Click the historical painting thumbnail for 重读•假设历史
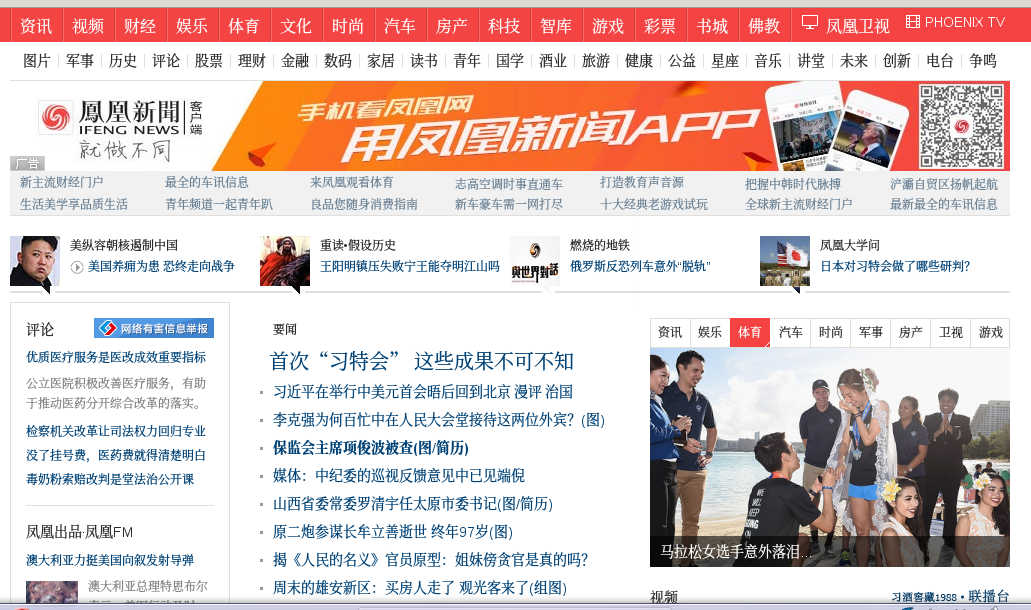The height and width of the screenshot is (610, 1031). coord(285,261)
